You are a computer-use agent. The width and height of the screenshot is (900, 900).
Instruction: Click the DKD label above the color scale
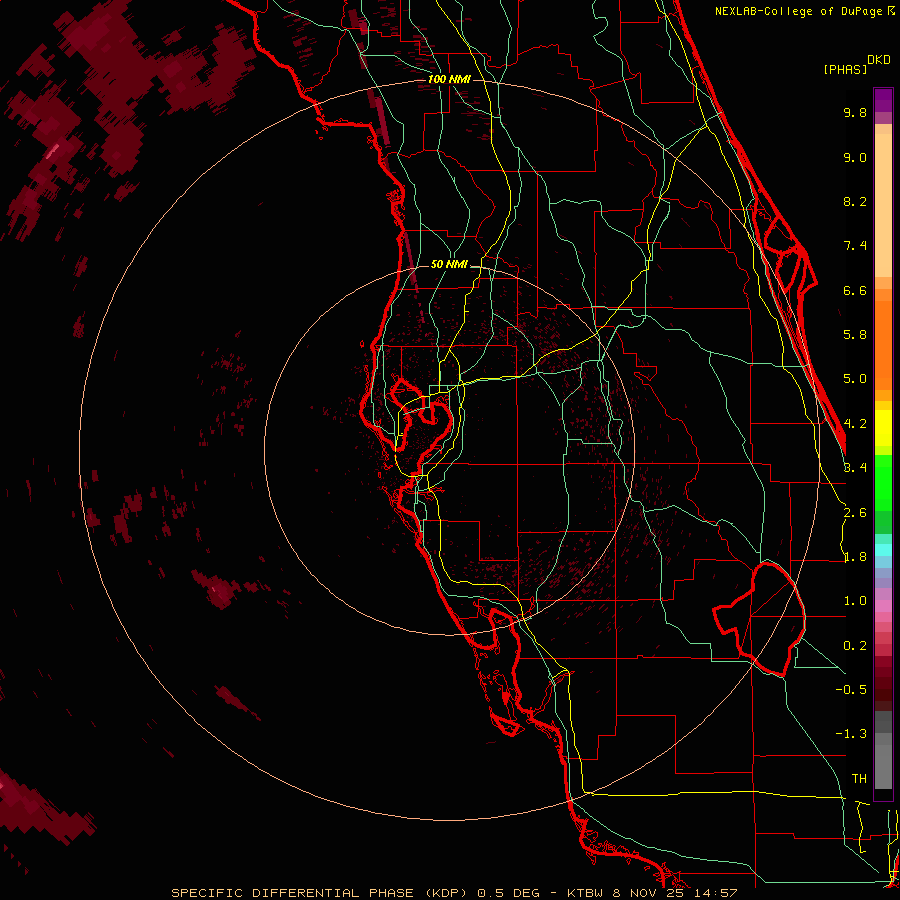click(x=879, y=60)
